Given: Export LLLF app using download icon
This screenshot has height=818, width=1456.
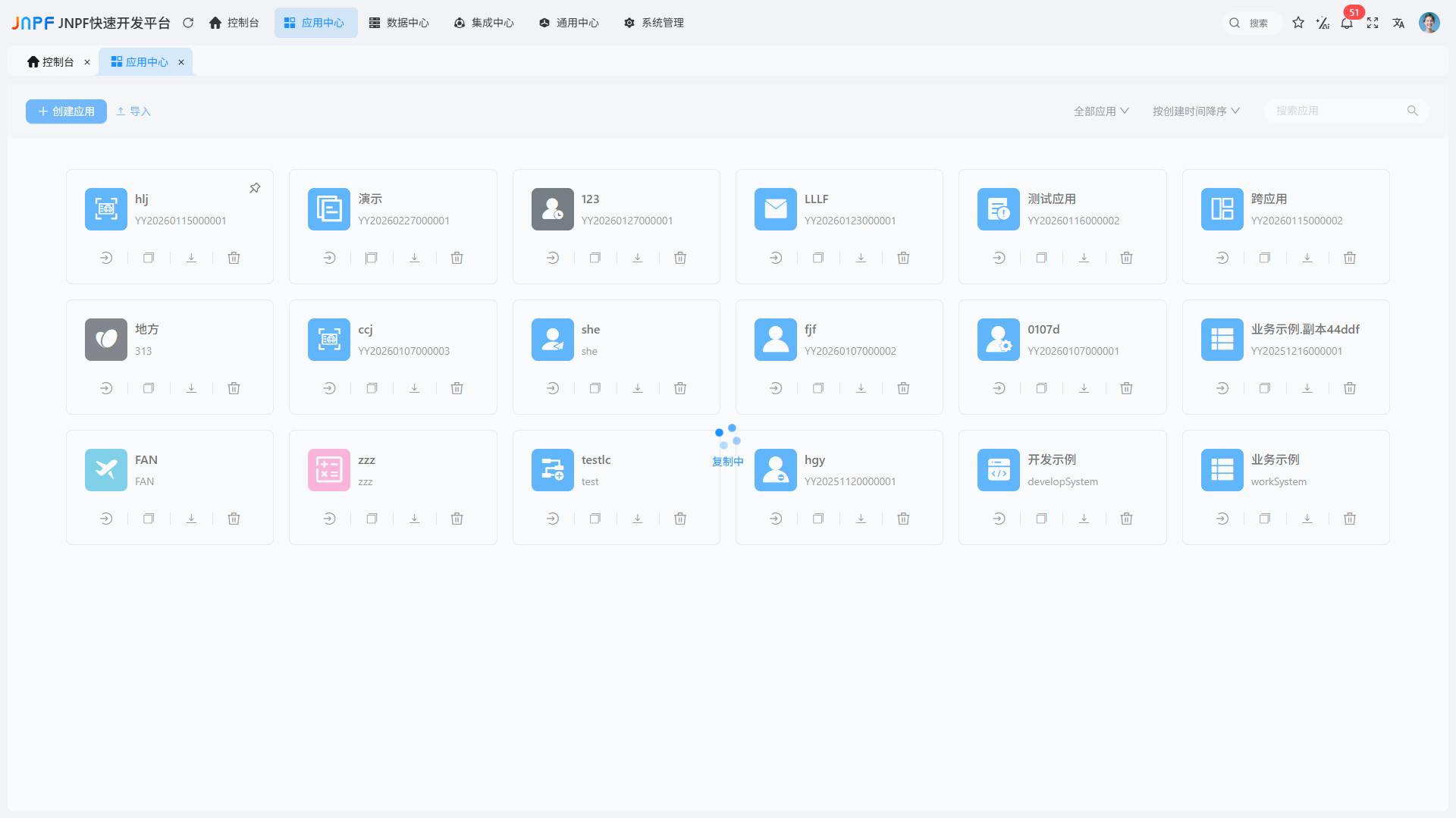Looking at the screenshot, I should coord(861,258).
